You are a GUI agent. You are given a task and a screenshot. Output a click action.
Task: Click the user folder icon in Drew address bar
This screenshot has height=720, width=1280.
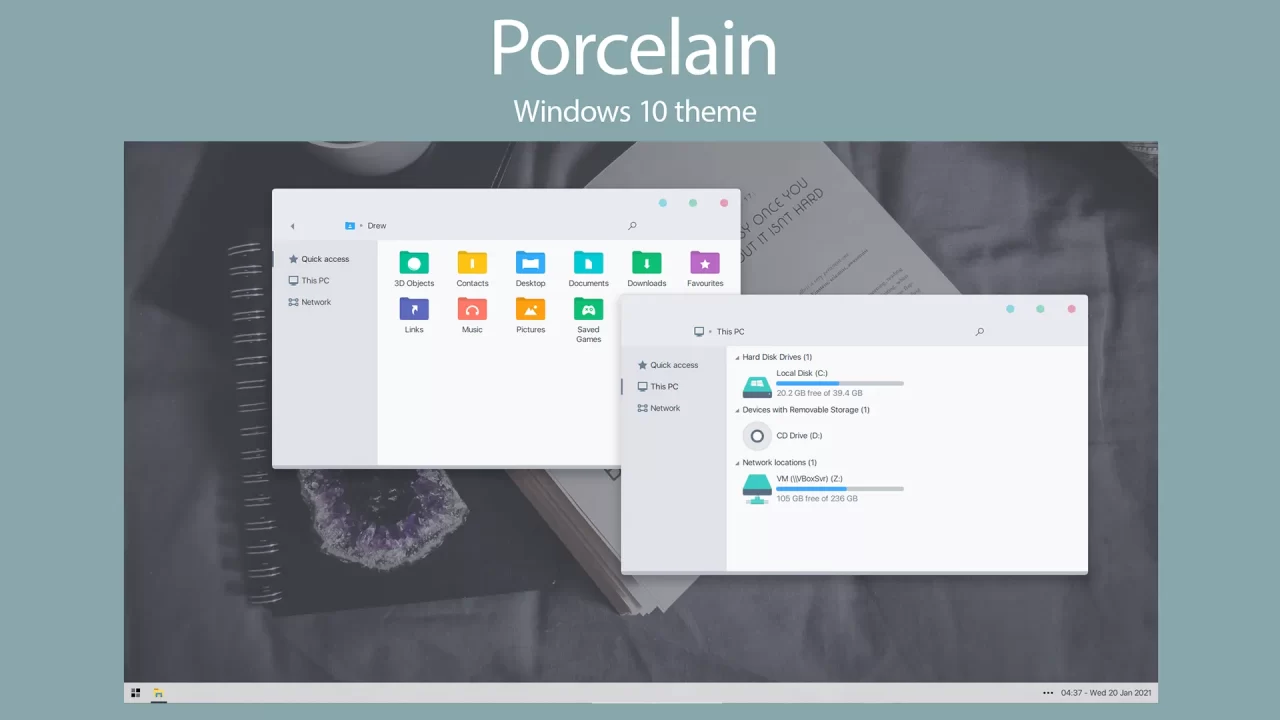tap(350, 226)
